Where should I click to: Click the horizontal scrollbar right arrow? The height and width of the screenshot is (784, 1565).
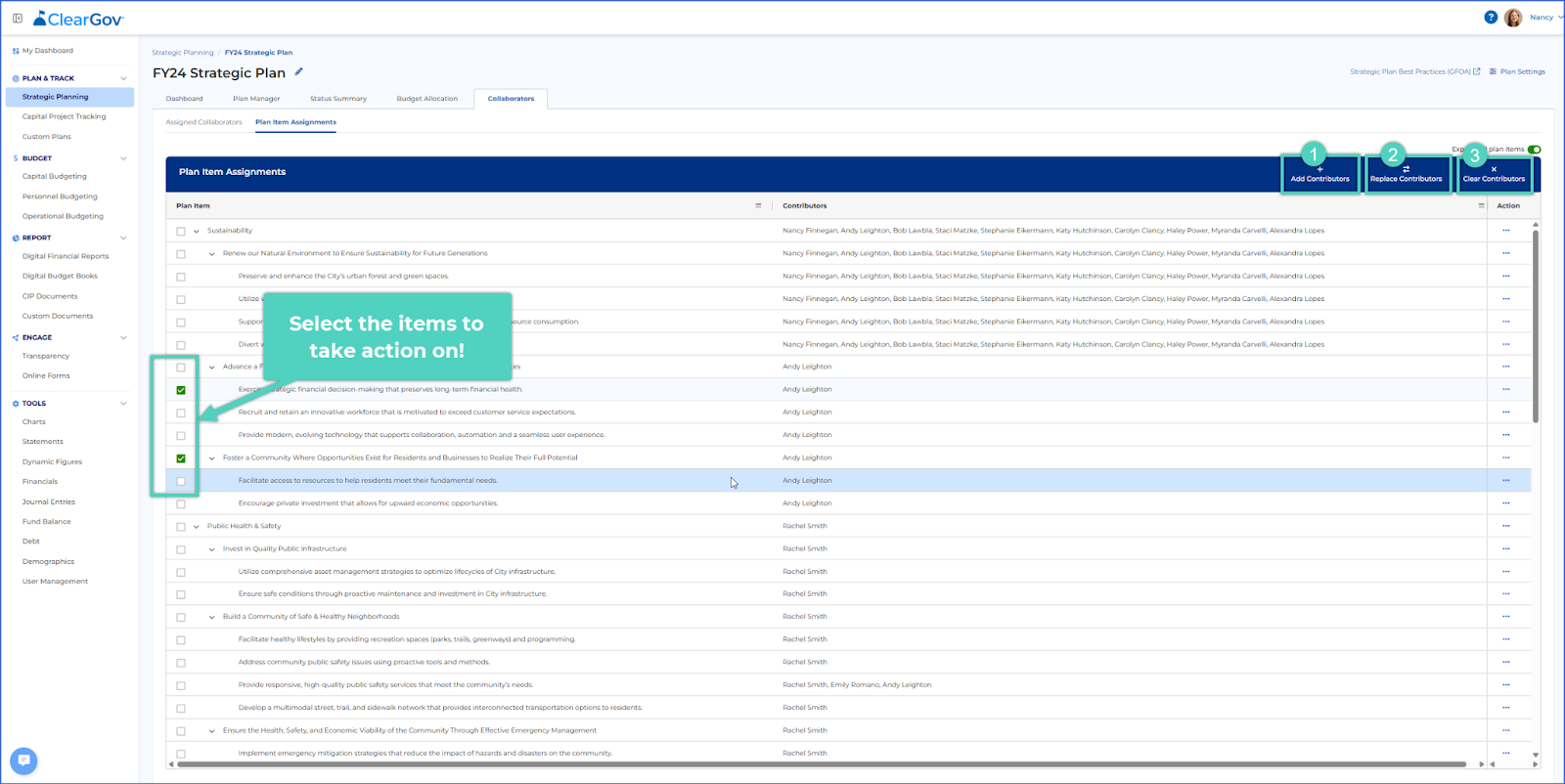coord(1481,764)
